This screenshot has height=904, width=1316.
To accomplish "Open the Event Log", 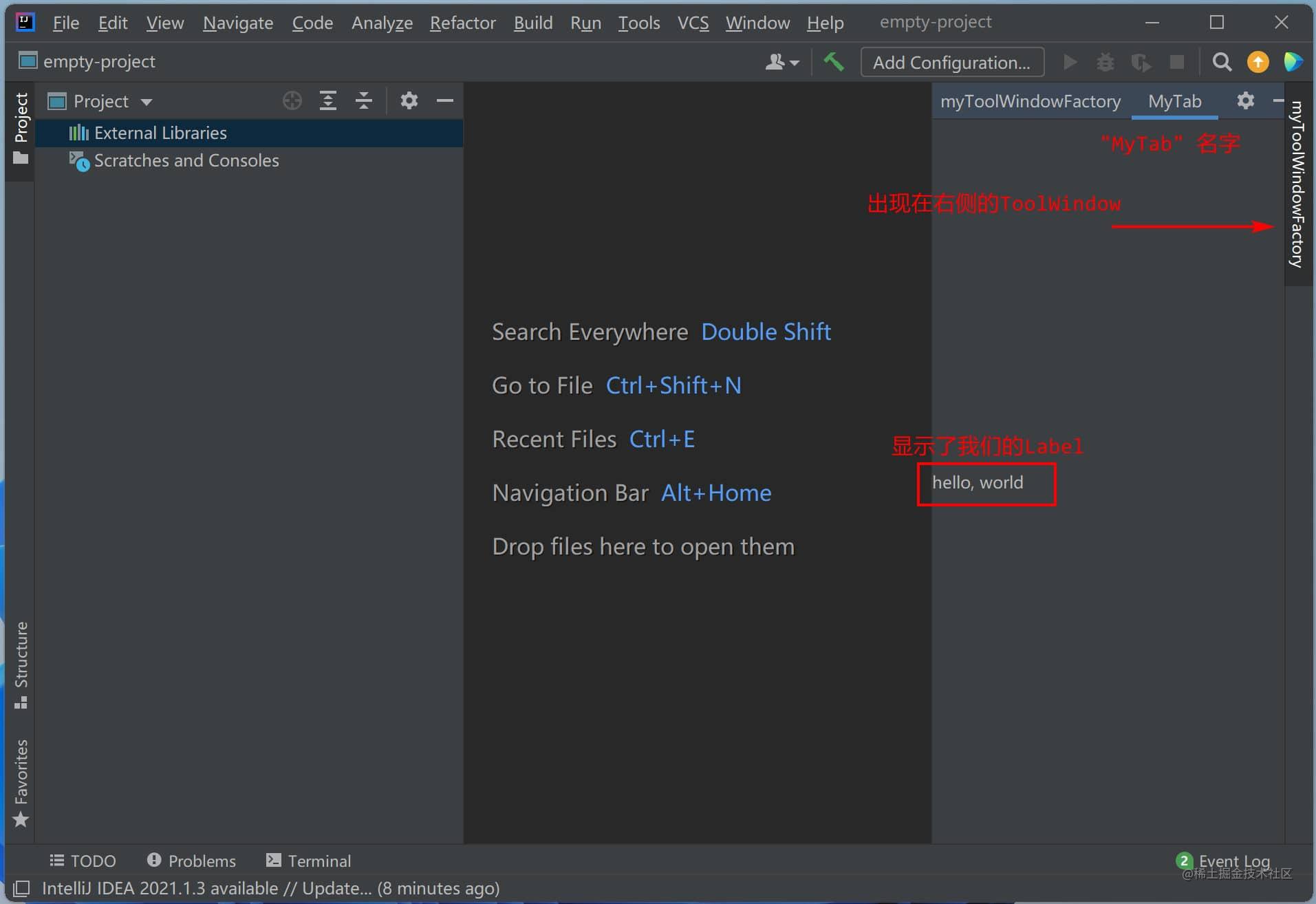I will point(1224,861).
